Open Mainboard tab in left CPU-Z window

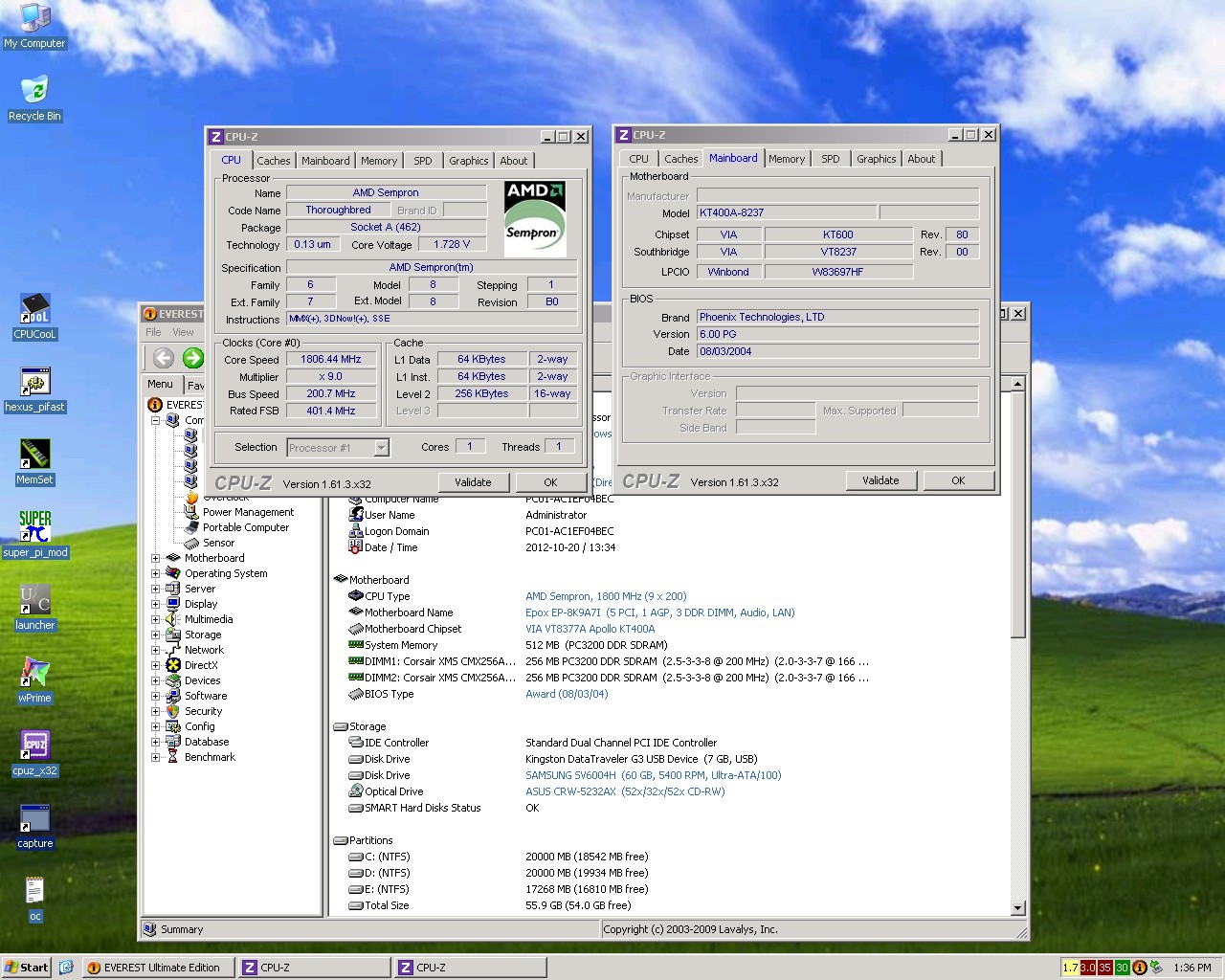click(325, 161)
